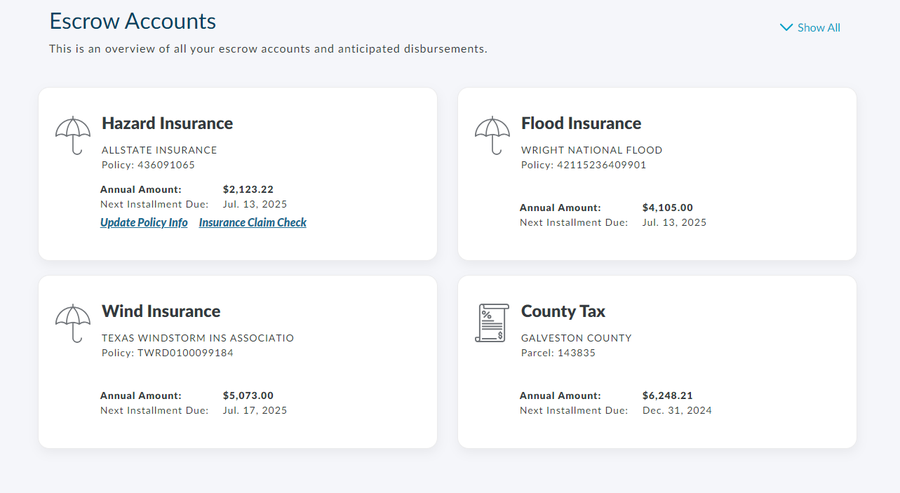Click the Flood Insurance umbrella icon
This screenshot has width=900, height=493.
coord(491,135)
